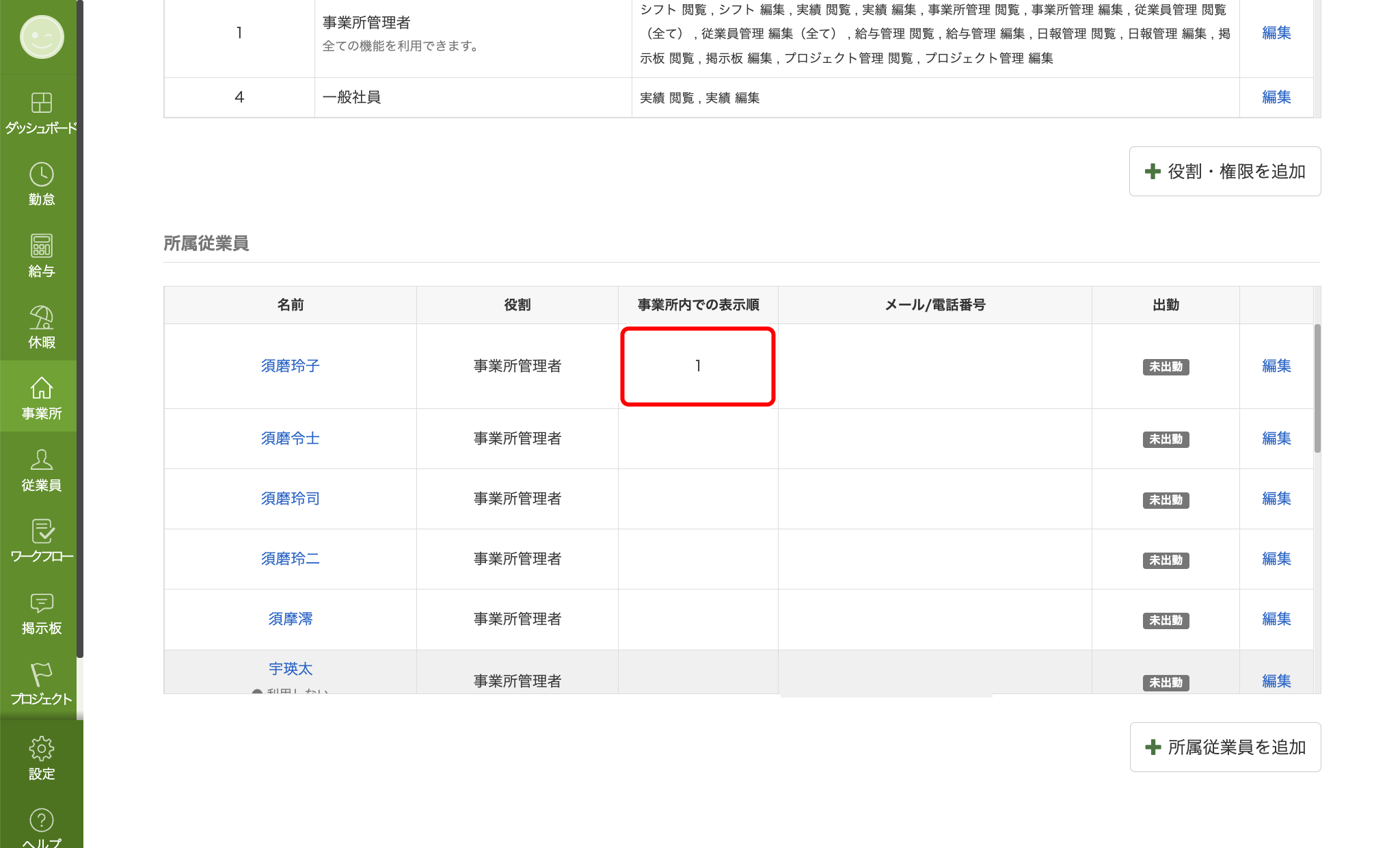Click 未出勤 badge for 須磨玲二

click(1166, 561)
